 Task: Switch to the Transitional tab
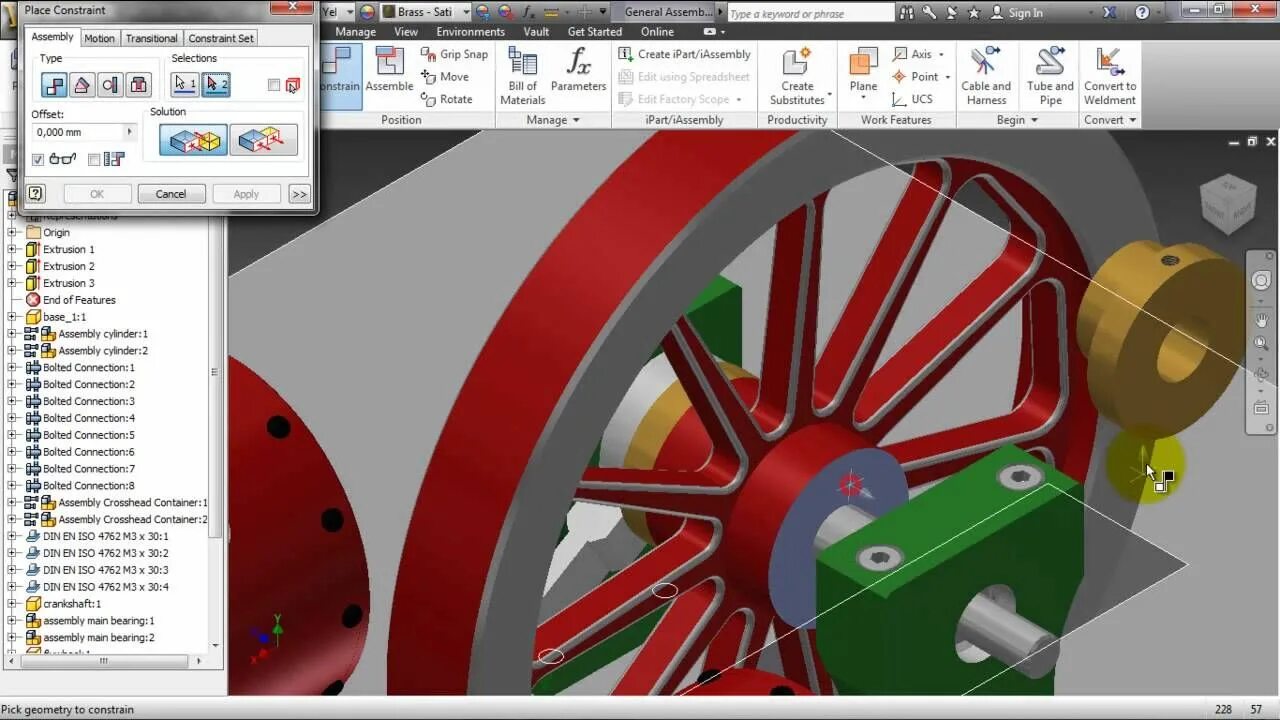151,38
